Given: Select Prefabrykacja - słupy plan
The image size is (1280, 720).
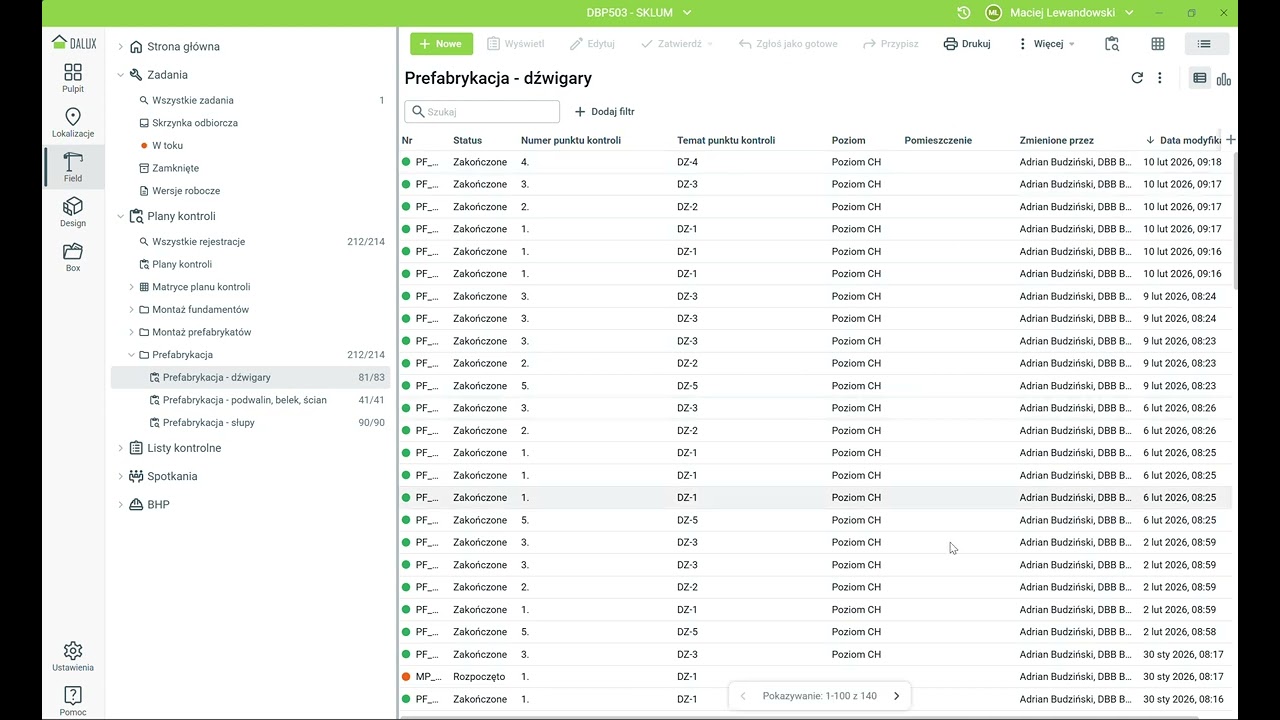Looking at the screenshot, I should pyautogui.click(x=209, y=423).
